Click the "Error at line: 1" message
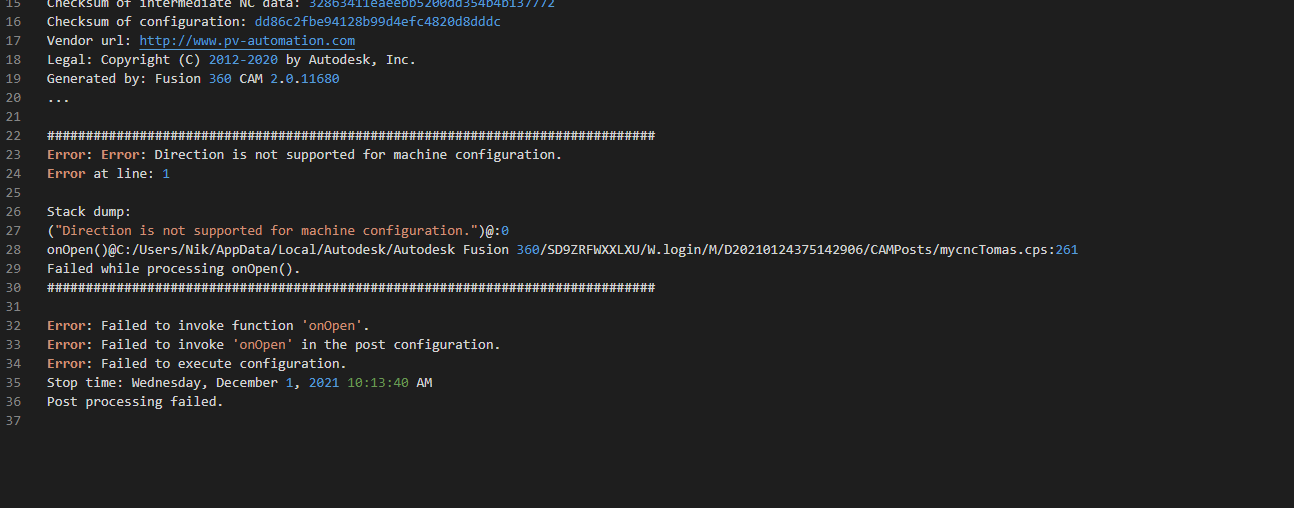Viewport: 1294px width, 508px height. [108, 174]
